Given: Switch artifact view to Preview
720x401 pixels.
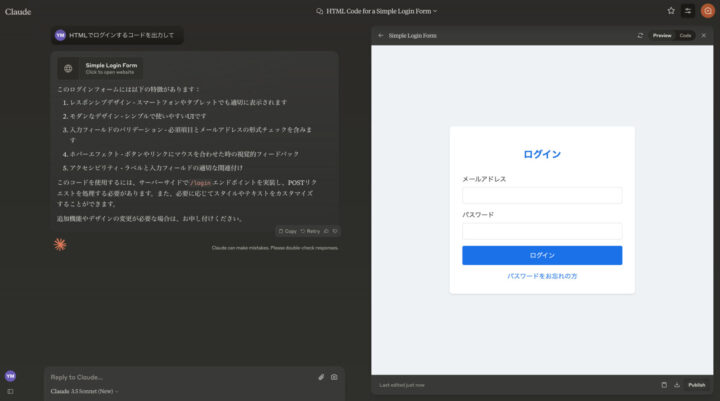Looking at the screenshot, I should pos(662,35).
